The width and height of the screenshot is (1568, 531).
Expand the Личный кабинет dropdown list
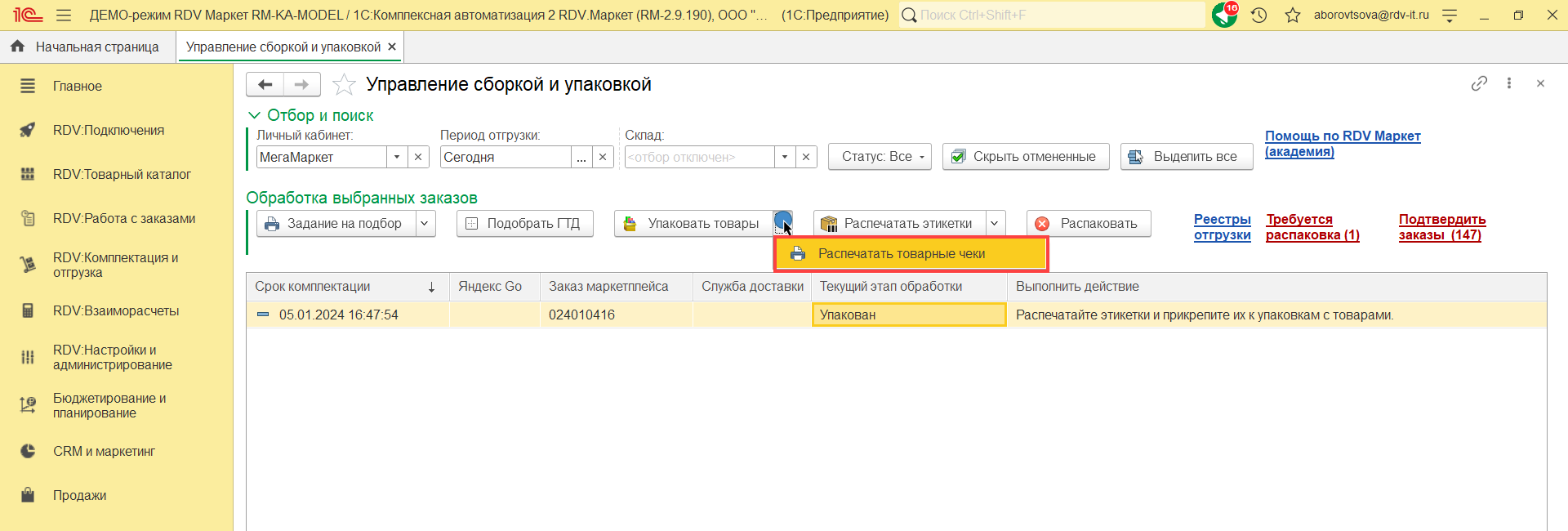coord(397,157)
